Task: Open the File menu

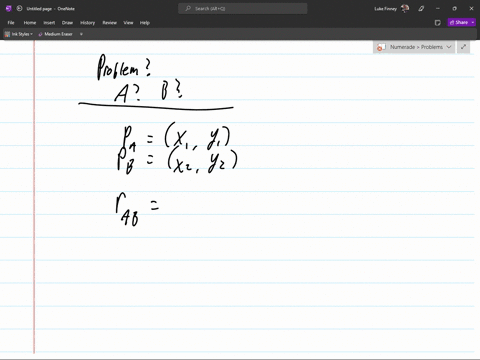Action: coord(11,23)
